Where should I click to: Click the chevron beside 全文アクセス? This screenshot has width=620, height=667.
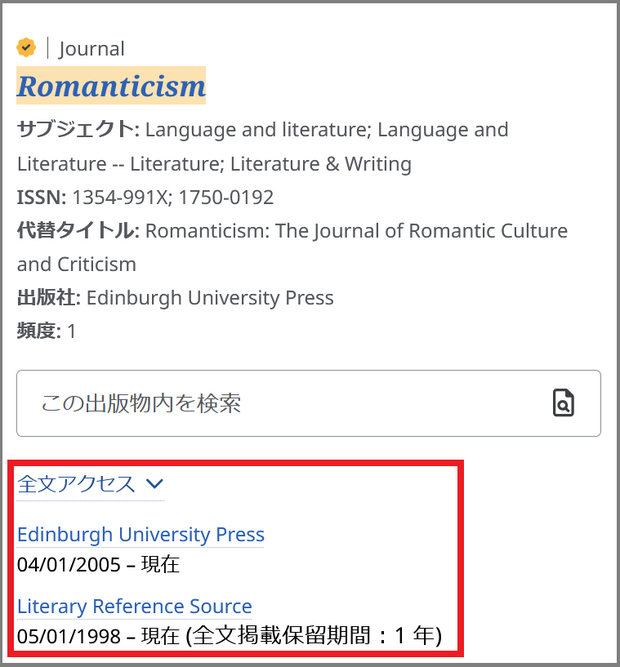pos(154,484)
